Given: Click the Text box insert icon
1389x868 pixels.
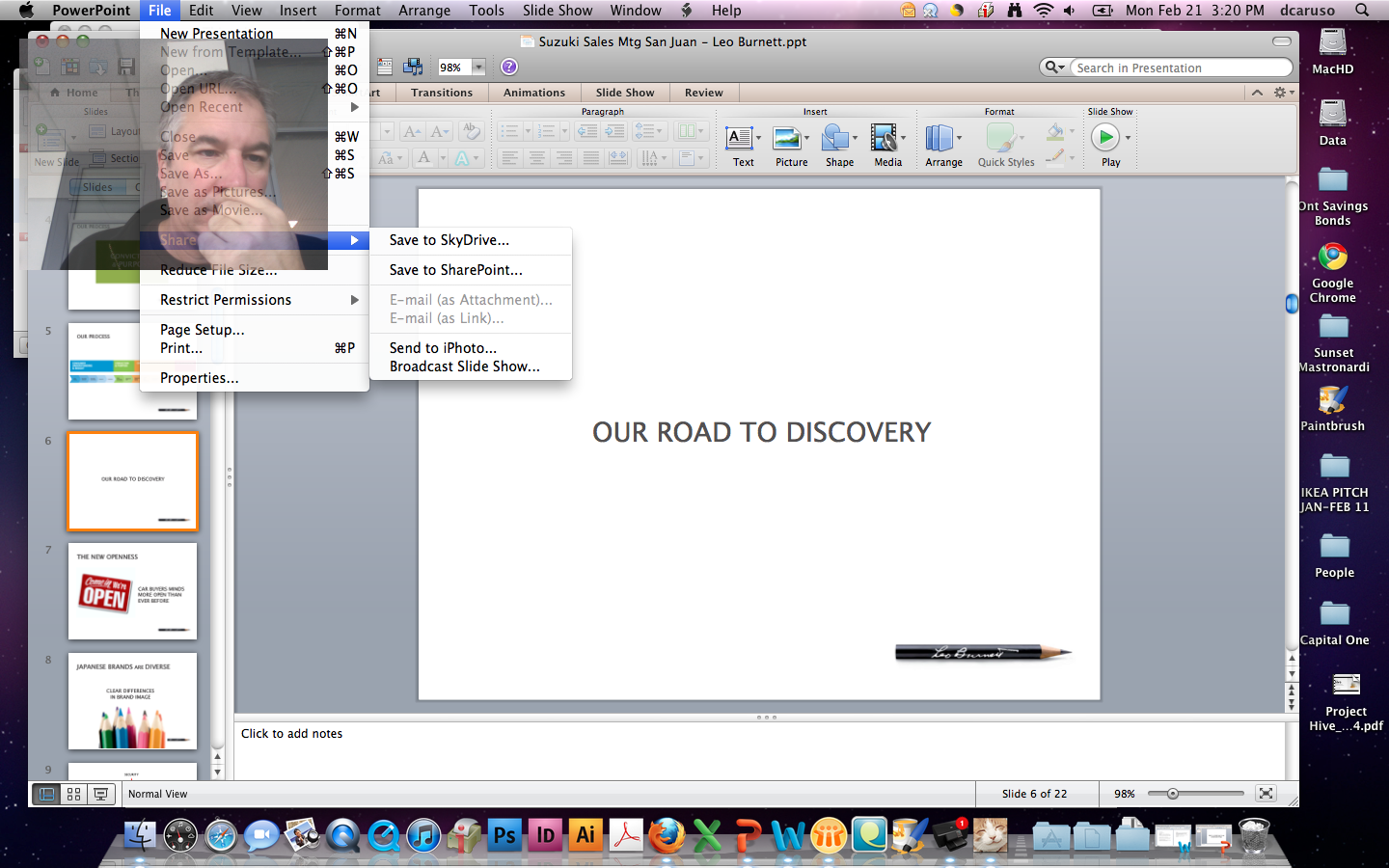Looking at the screenshot, I should click(740, 140).
